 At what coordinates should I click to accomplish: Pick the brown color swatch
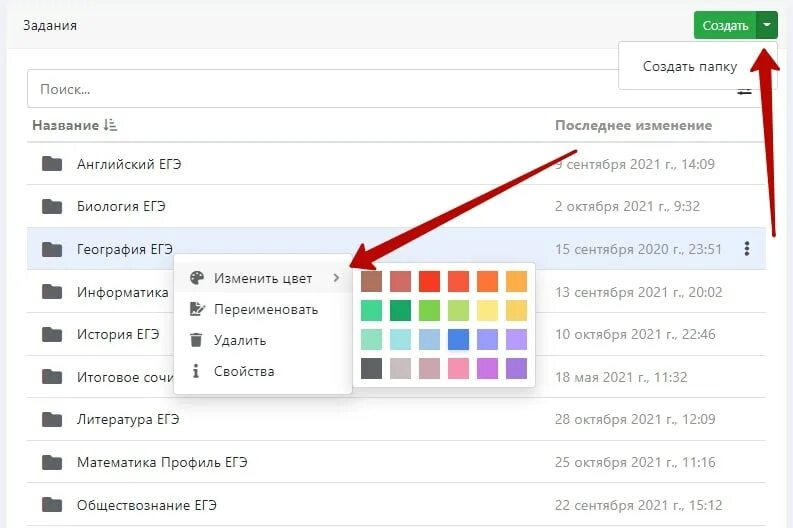tap(372, 281)
